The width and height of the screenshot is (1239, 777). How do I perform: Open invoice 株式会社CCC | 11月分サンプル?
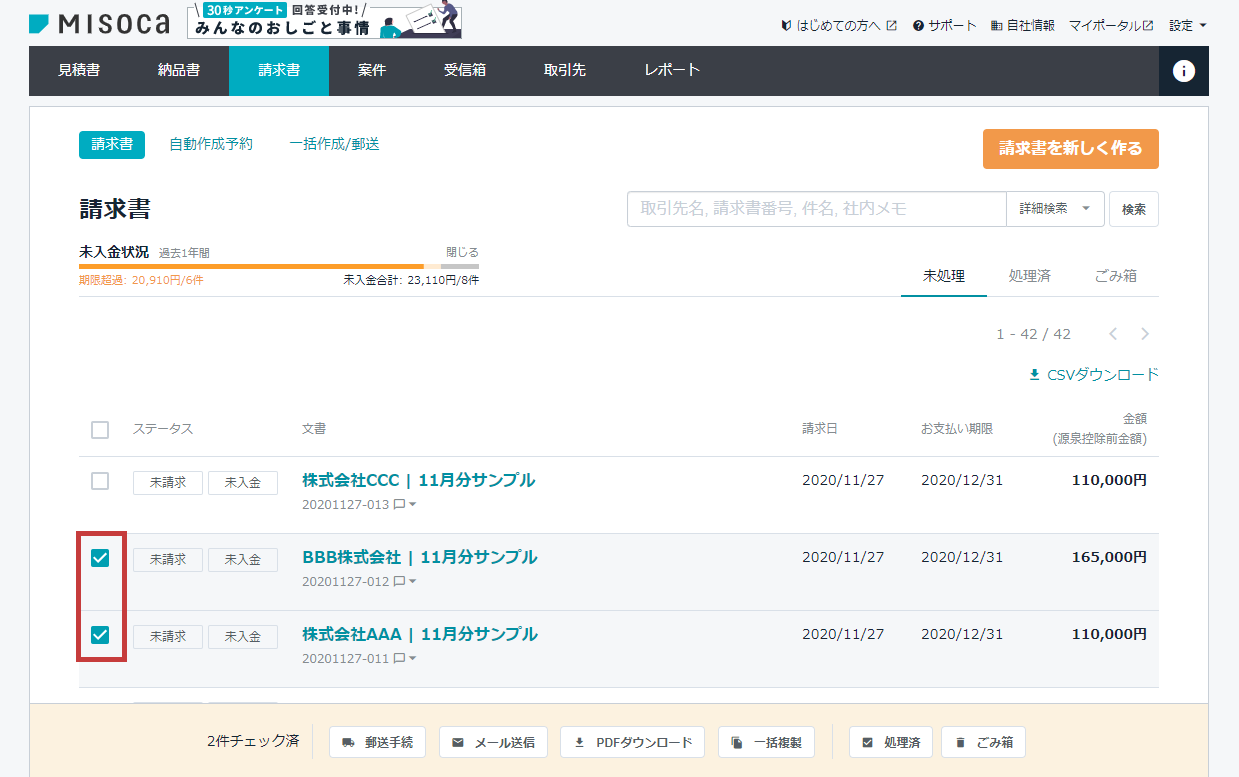point(418,480)
